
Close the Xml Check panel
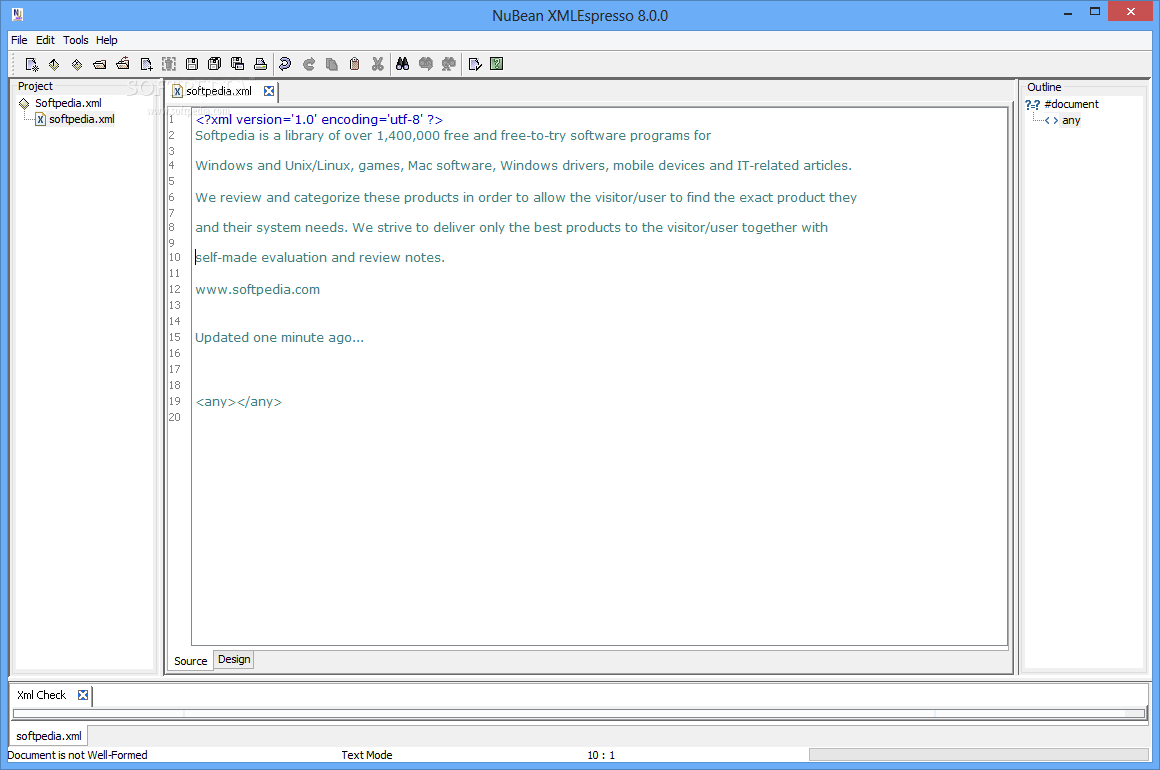click(83, 695)
